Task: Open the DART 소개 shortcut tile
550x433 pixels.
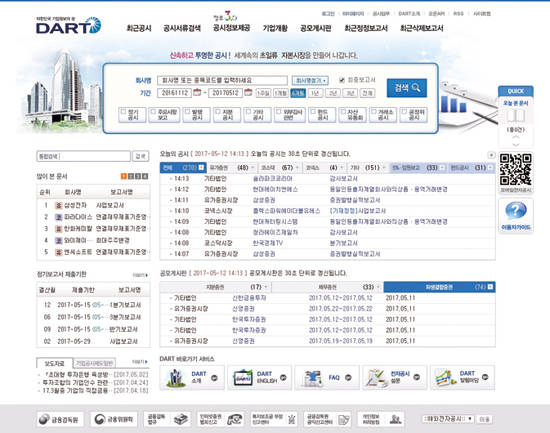Action: (x=192, y=378)
